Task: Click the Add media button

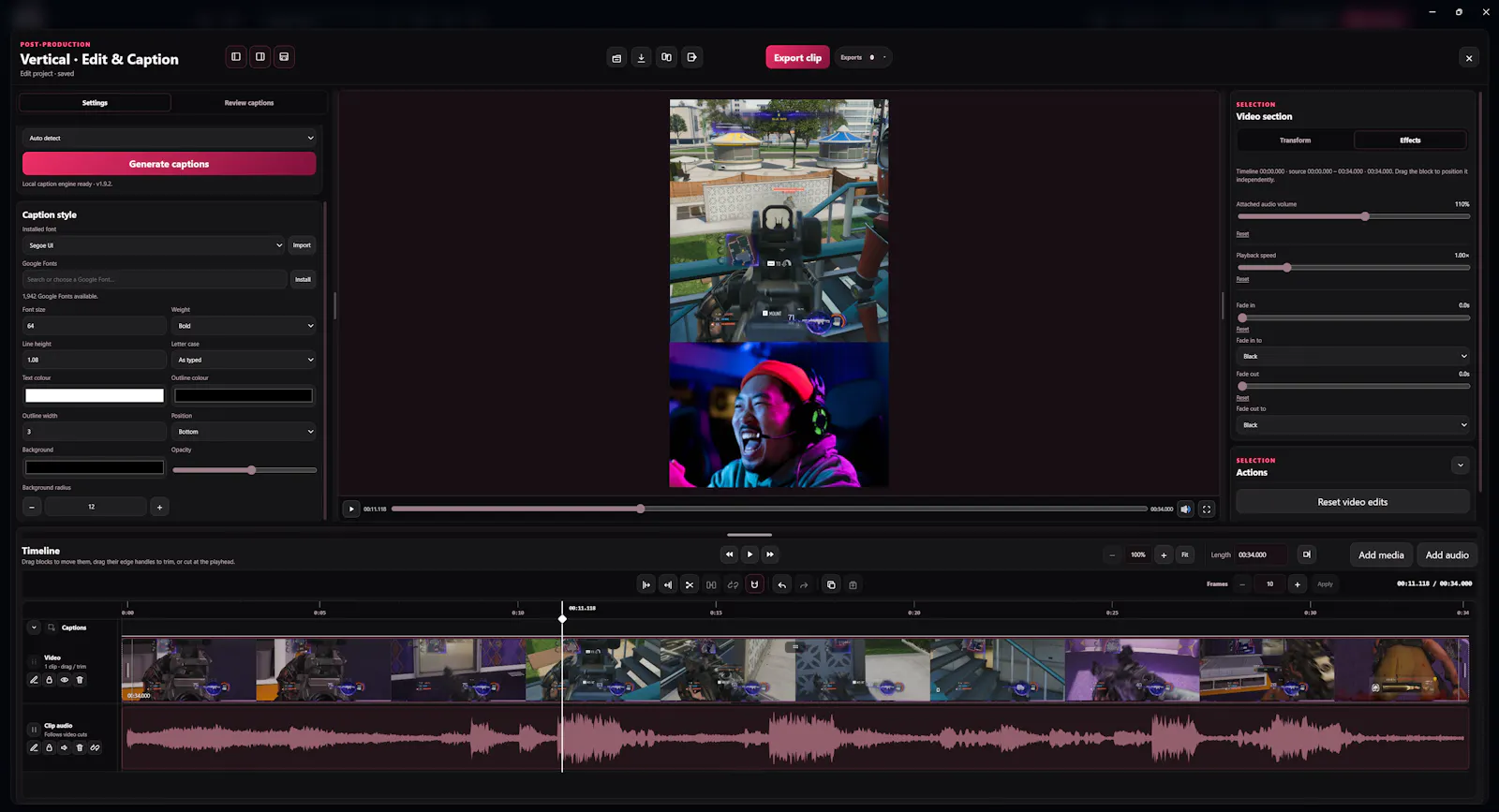Action: coord(1381,554)
